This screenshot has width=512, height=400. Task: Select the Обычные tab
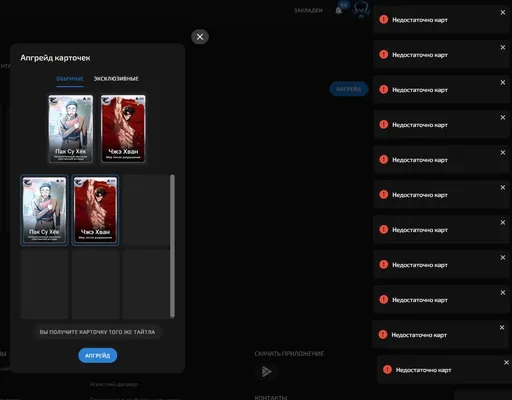(70, 79)
